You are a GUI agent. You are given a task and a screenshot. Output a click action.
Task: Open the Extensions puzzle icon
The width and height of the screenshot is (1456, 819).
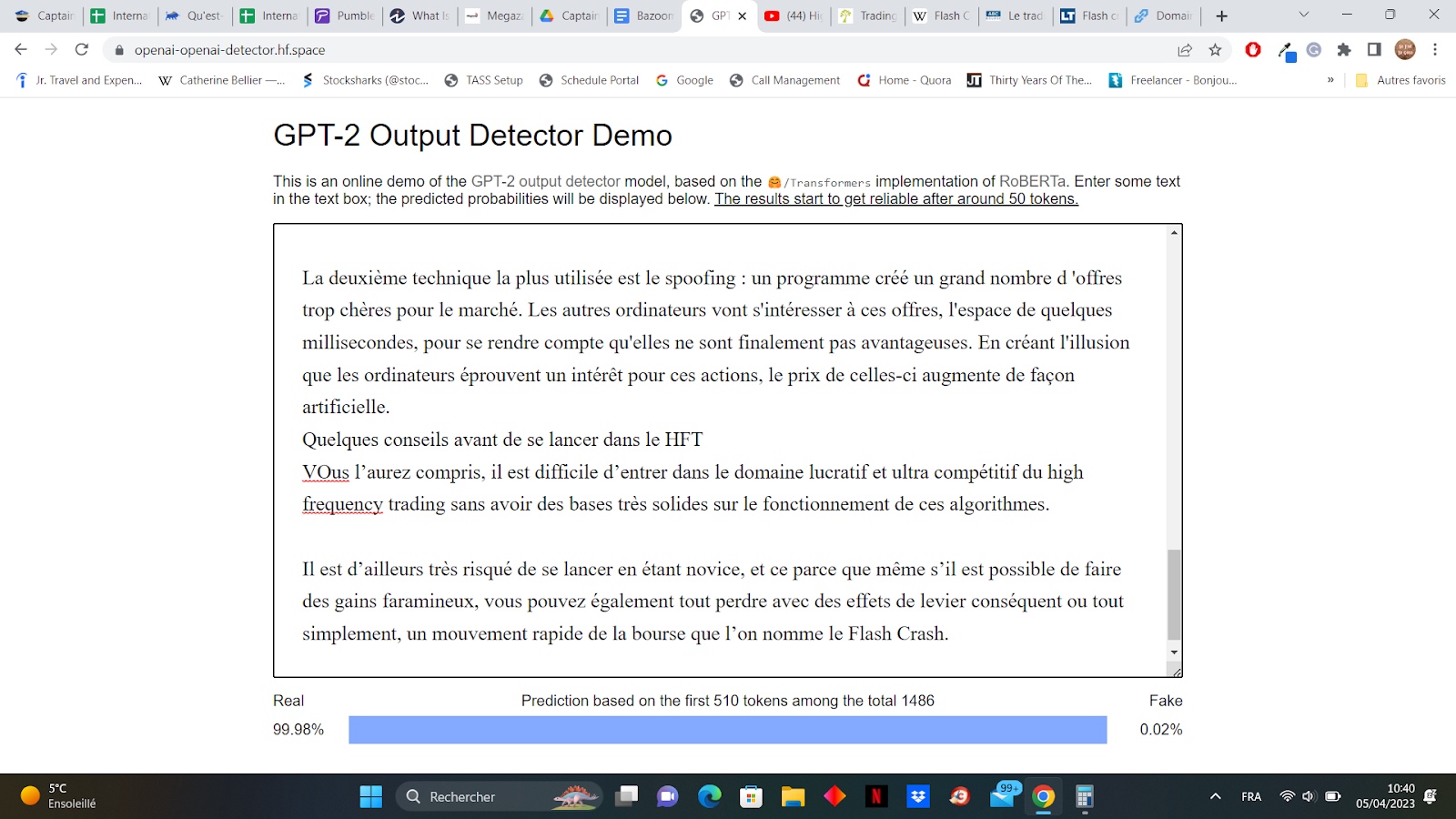(1344, 50)
